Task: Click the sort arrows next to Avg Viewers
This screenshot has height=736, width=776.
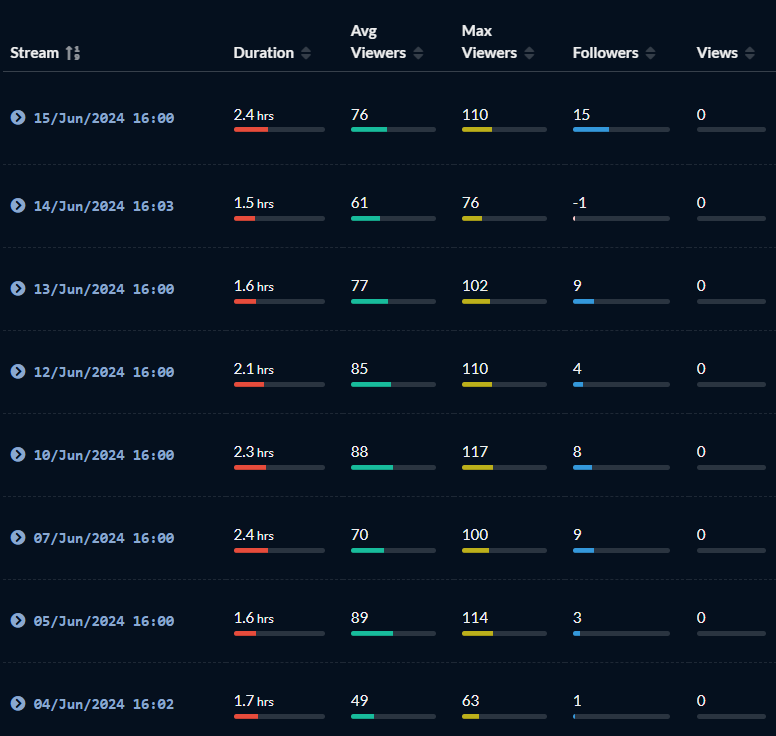Action: click(x=418, y=53)
